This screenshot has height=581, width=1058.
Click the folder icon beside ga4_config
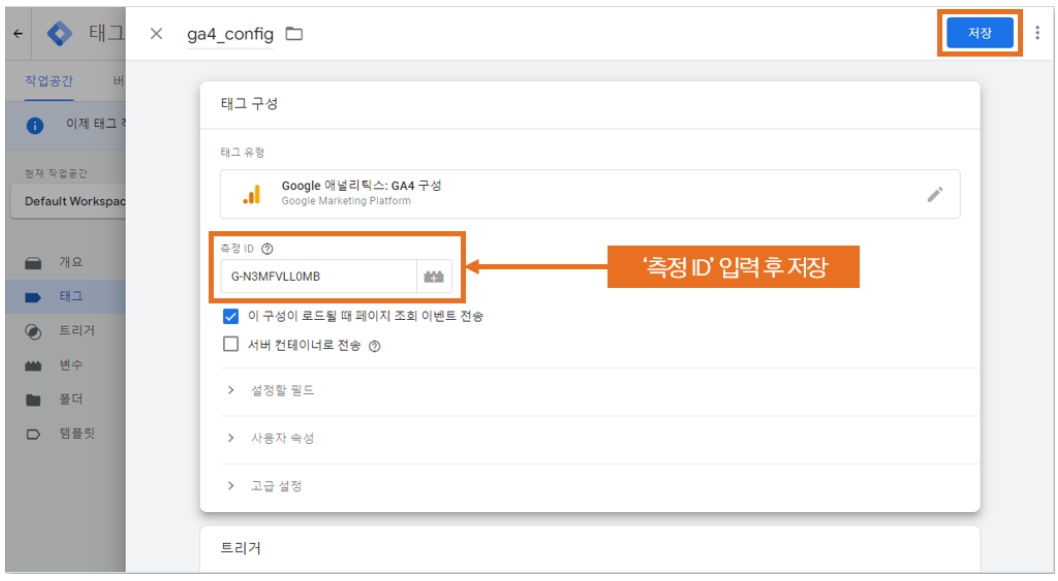(294, 34)
